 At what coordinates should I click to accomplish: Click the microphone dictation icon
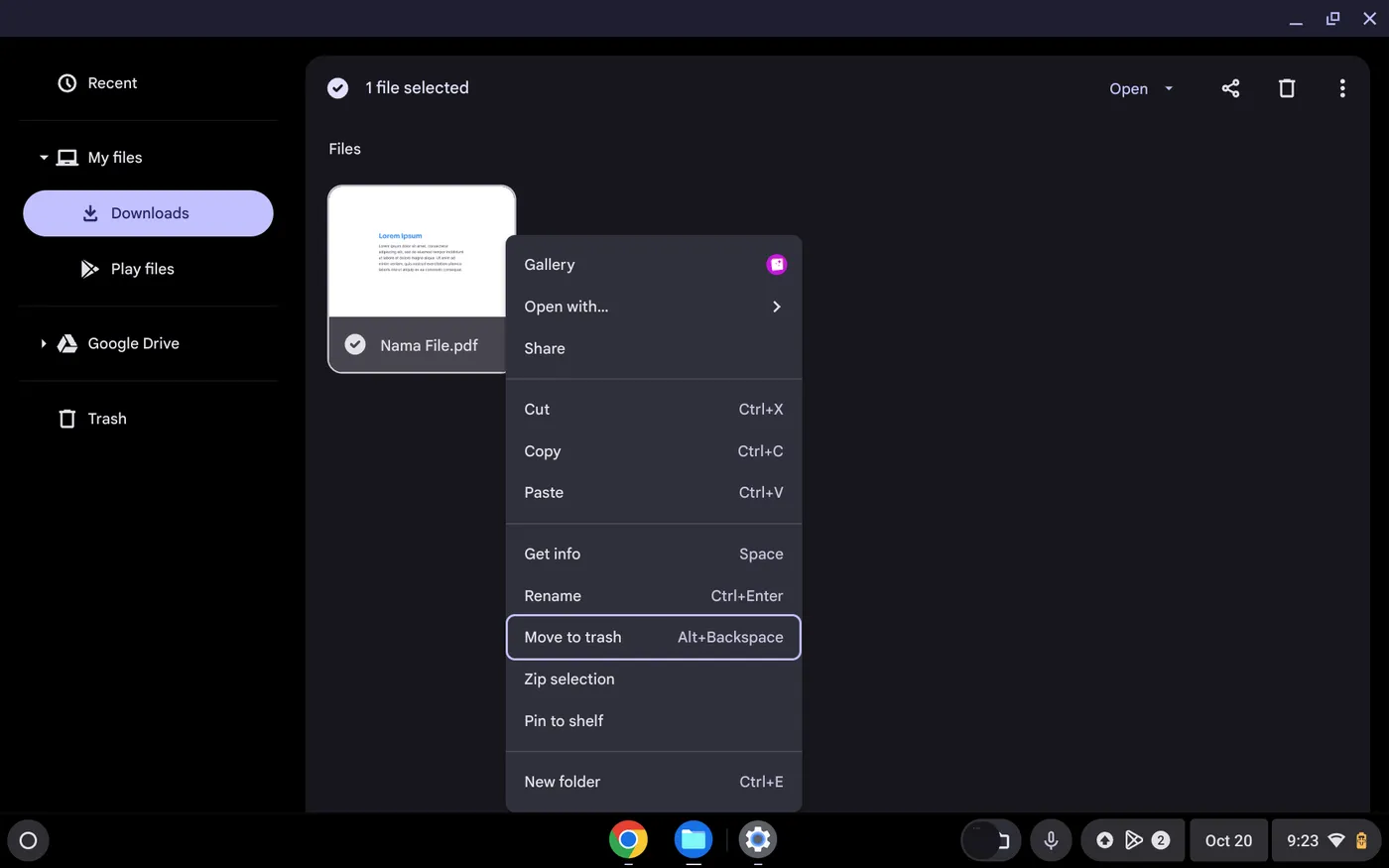1051,840
